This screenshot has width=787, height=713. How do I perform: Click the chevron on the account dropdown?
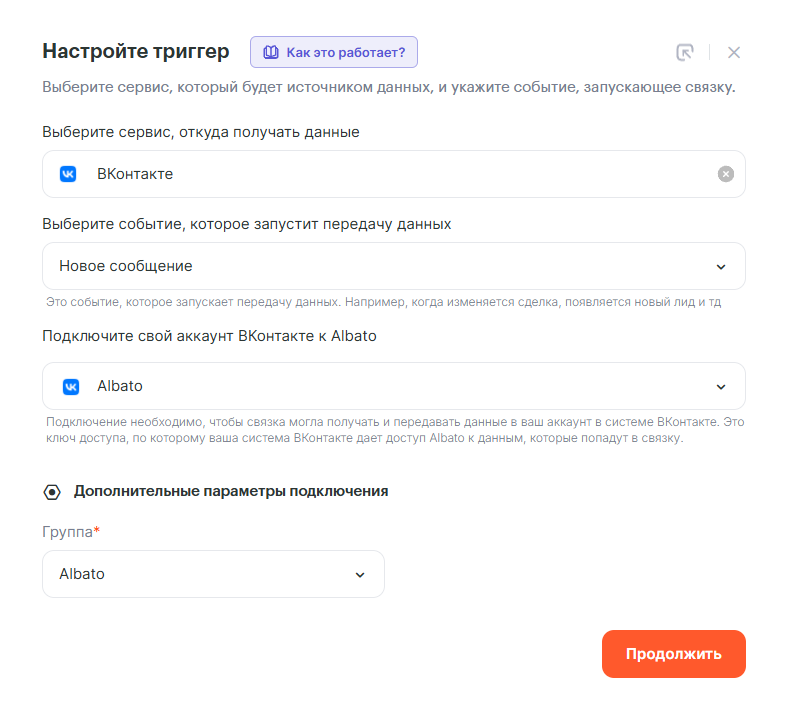(721, 386)
